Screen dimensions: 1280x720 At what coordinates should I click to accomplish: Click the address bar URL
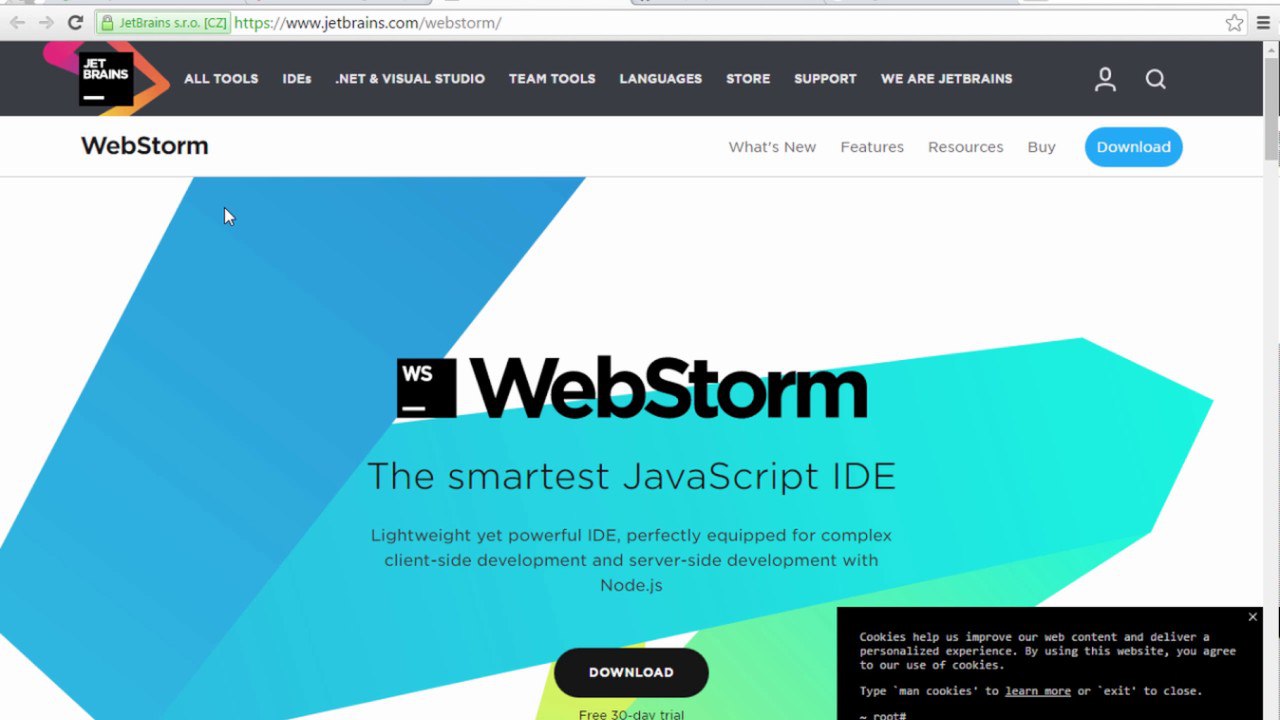367,22
